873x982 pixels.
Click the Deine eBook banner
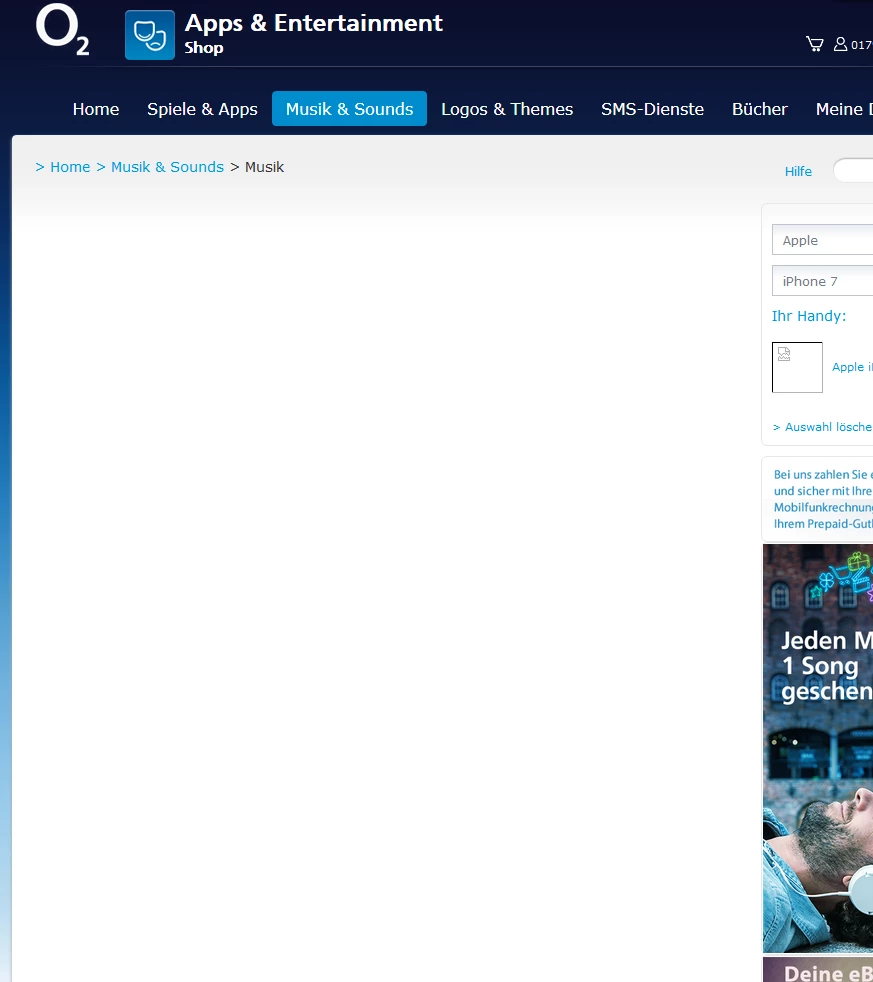pyautogui.click(x=818, y=969)
